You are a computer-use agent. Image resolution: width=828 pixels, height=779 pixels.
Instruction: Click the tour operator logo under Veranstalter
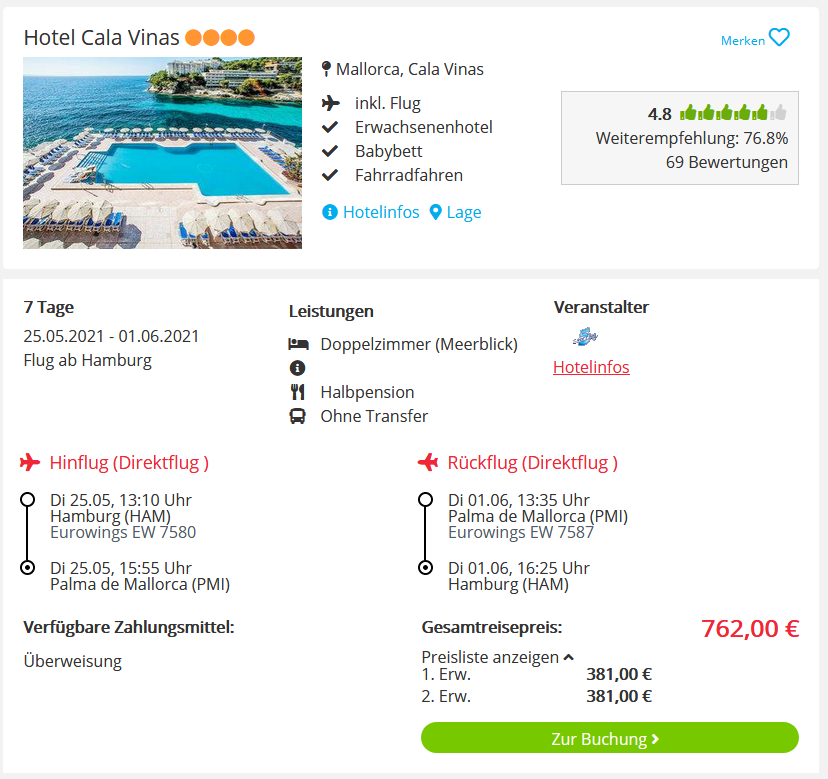[x=585, y=337]
